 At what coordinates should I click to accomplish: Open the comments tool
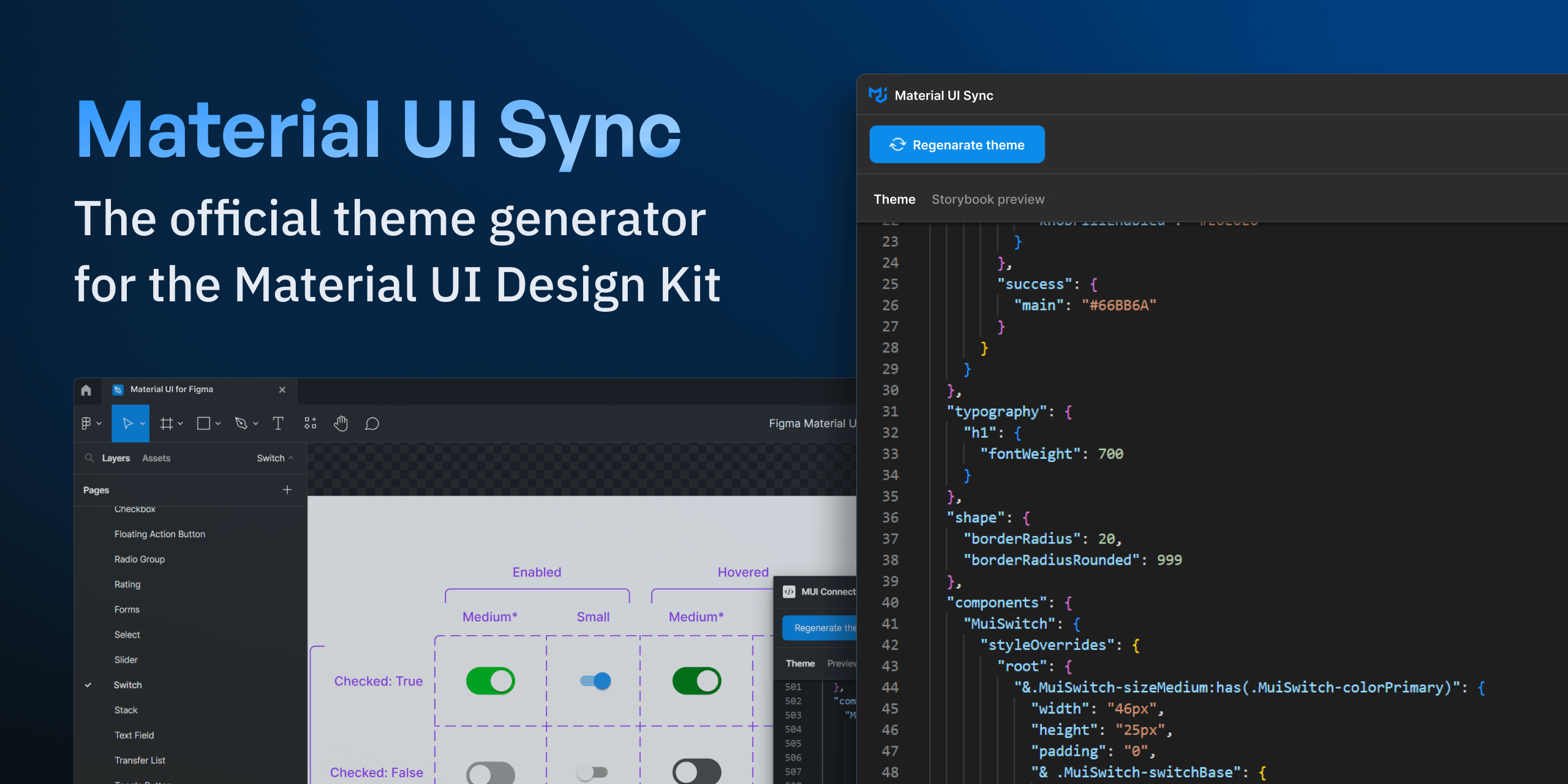click(x=371, y=423)
